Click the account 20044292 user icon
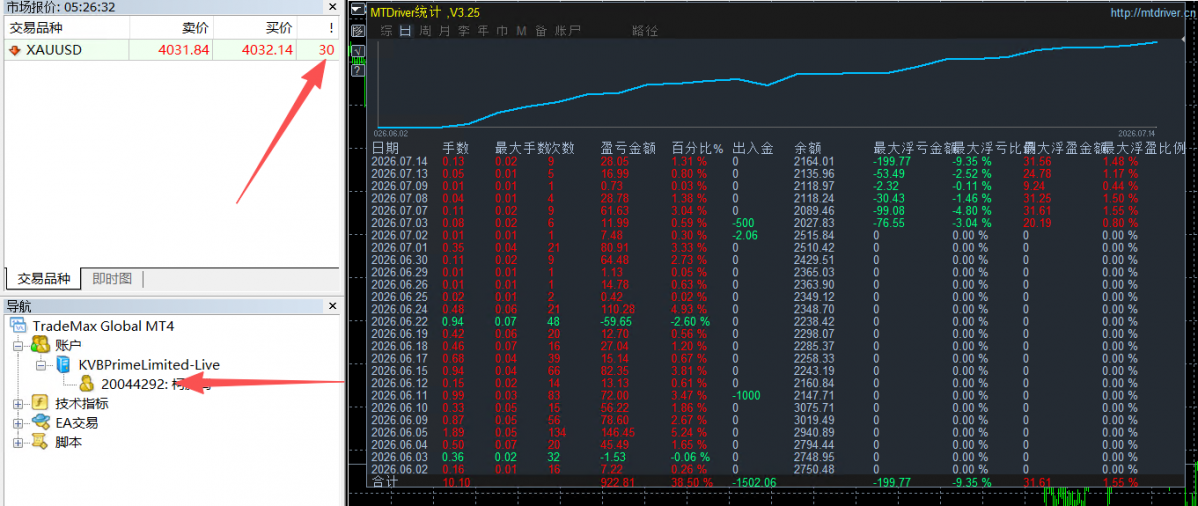The width and height of the screenshot is (1198, 506). click(x=87, y=384)
